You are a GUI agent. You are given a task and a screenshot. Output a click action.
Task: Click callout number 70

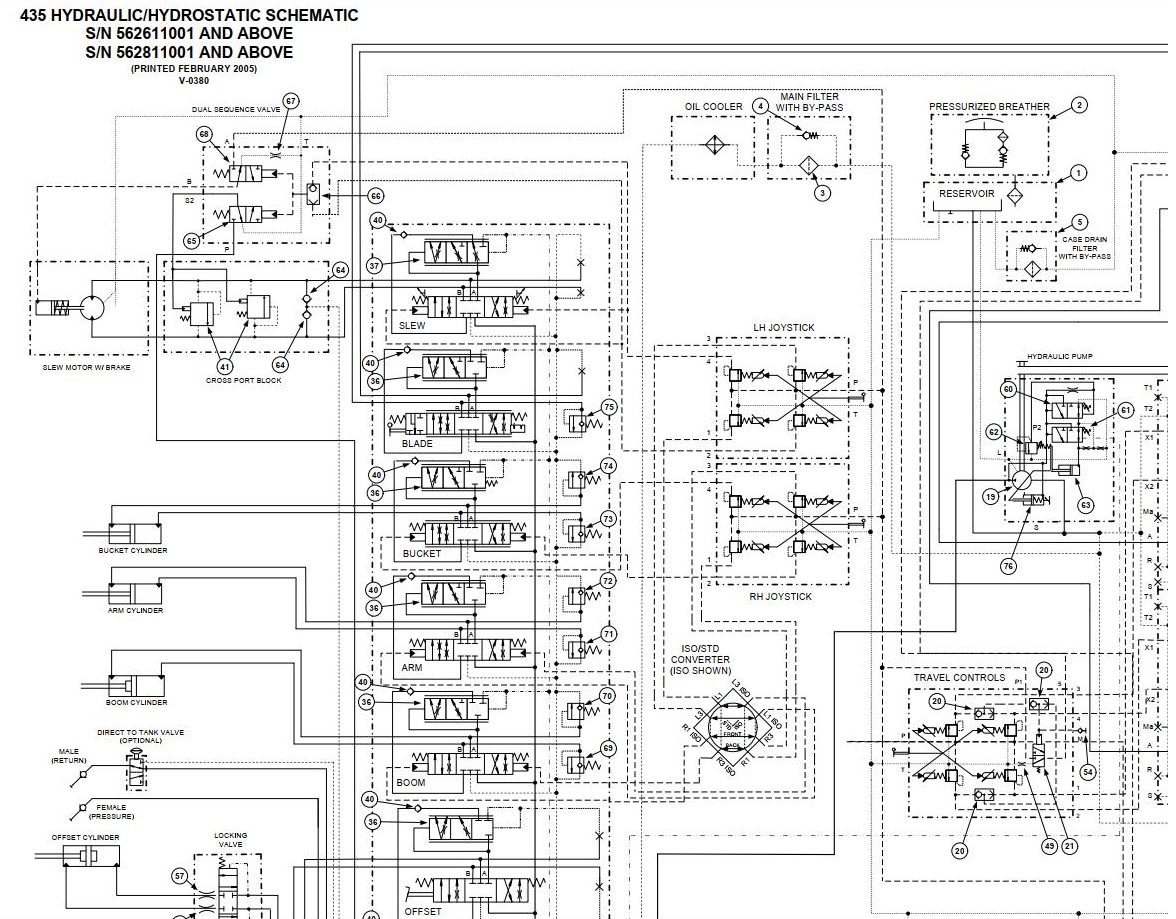tap(608, 695)
